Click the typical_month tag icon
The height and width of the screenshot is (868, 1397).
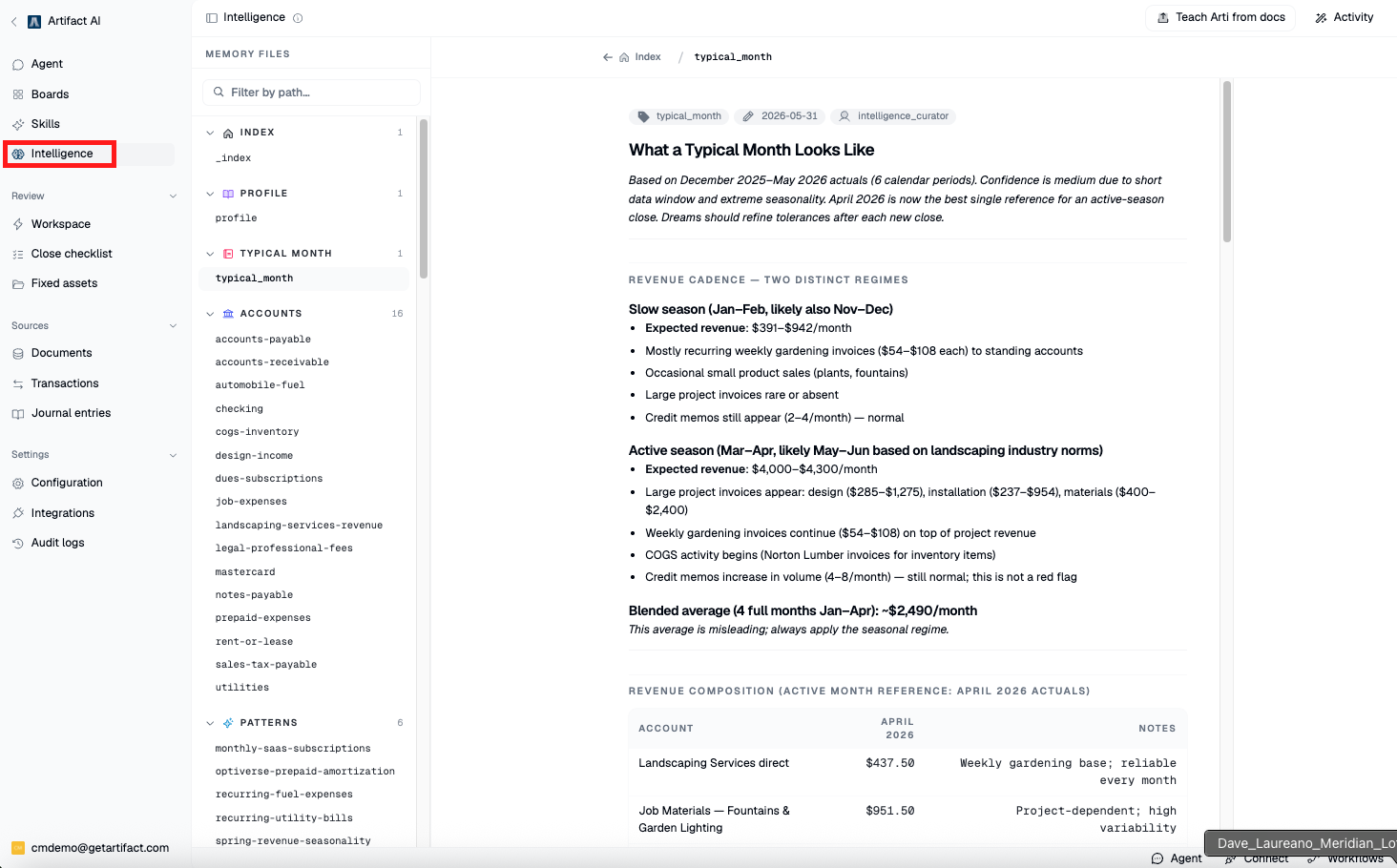644,116
